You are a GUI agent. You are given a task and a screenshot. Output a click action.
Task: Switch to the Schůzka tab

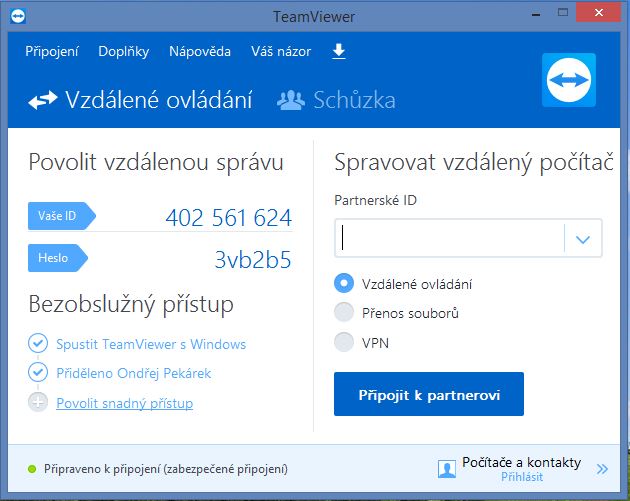coord(336,100)
